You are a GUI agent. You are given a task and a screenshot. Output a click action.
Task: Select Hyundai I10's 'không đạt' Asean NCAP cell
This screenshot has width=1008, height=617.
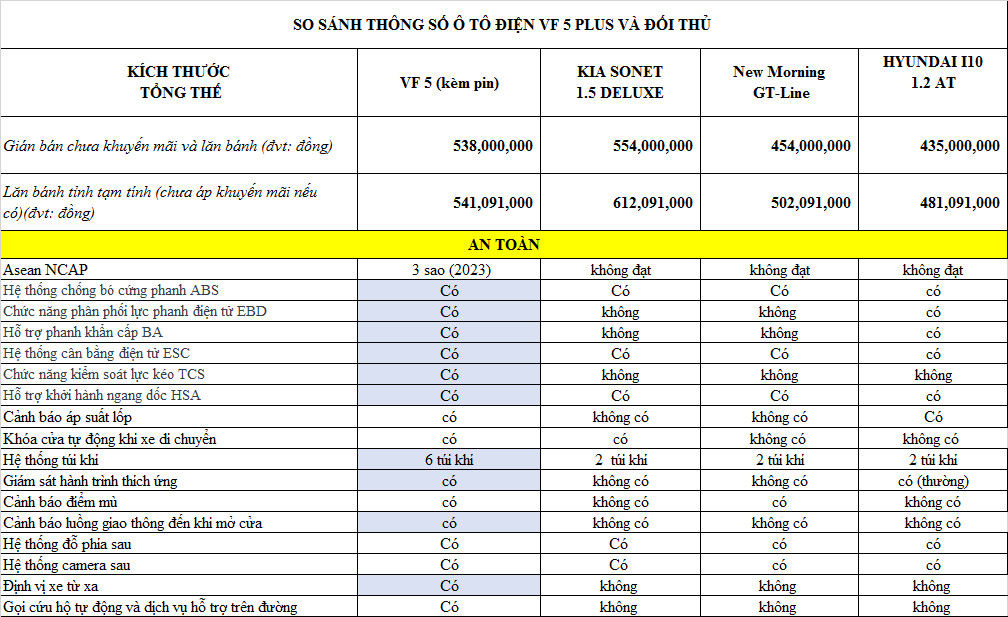tap(932, 270)
